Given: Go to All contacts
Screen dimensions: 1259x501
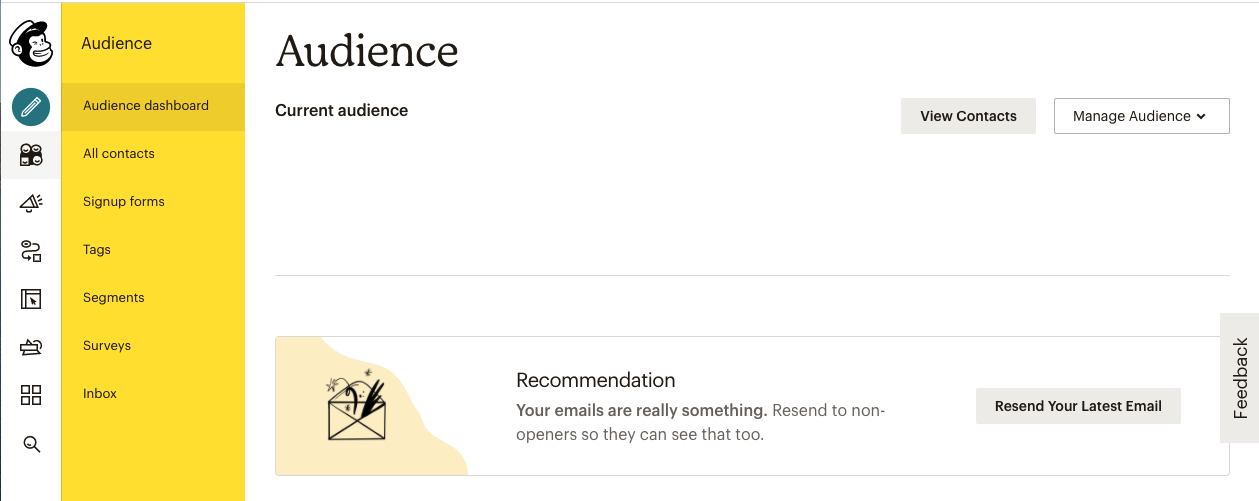Looking at the screenshot, I should pyautogui.click(x=119, y=154).
